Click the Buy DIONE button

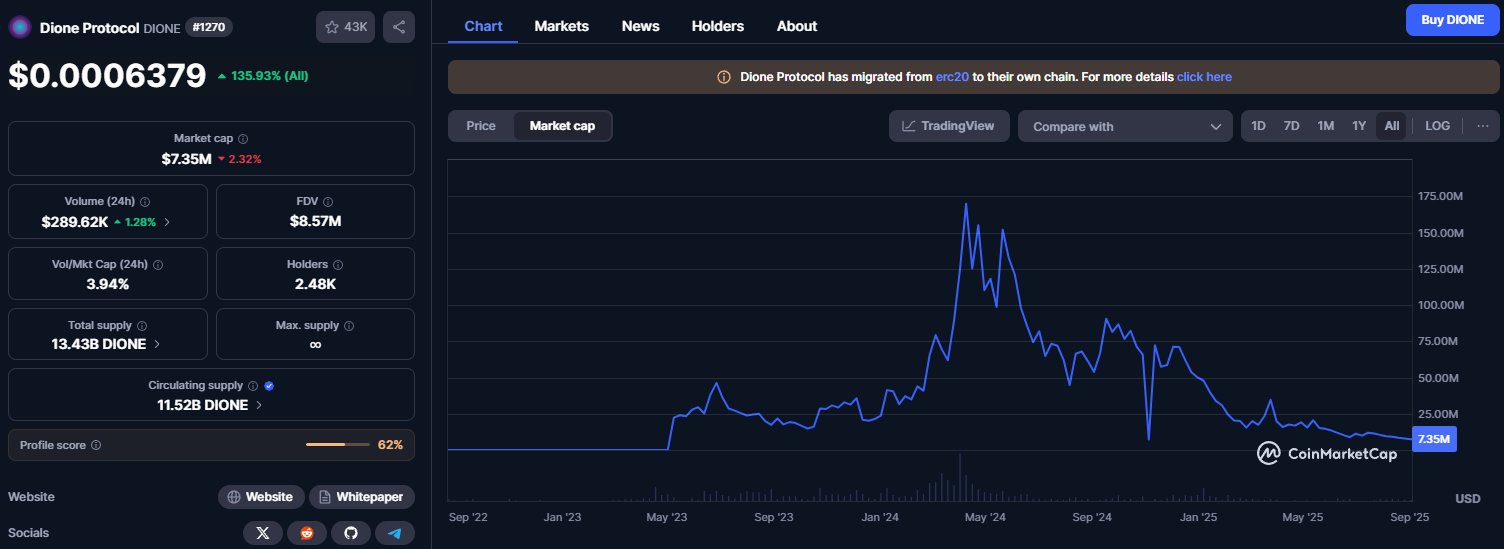click(1451, 19)
